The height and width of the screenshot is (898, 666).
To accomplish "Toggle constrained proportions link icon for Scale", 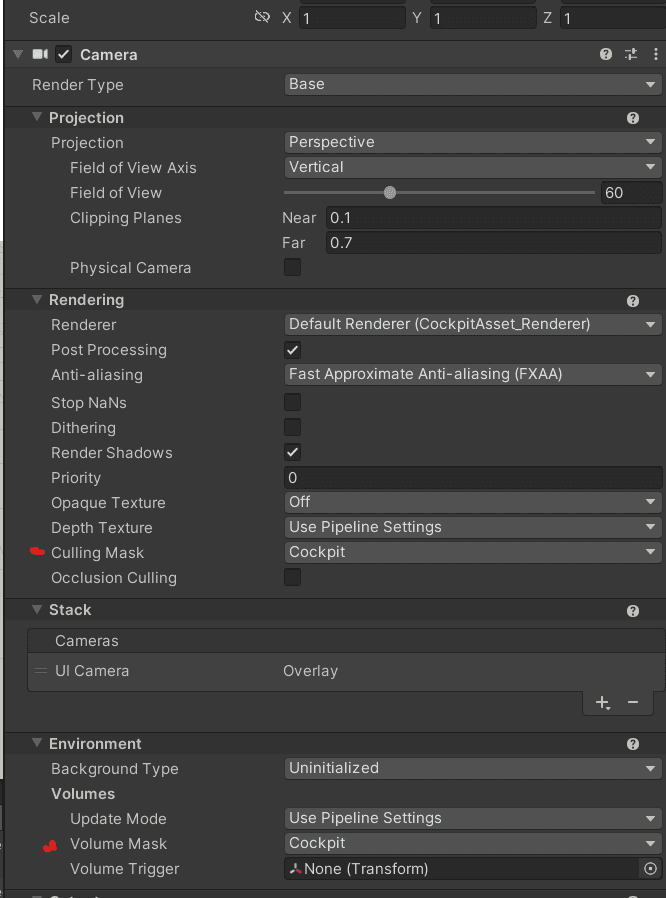I will (x=262, y=17).
